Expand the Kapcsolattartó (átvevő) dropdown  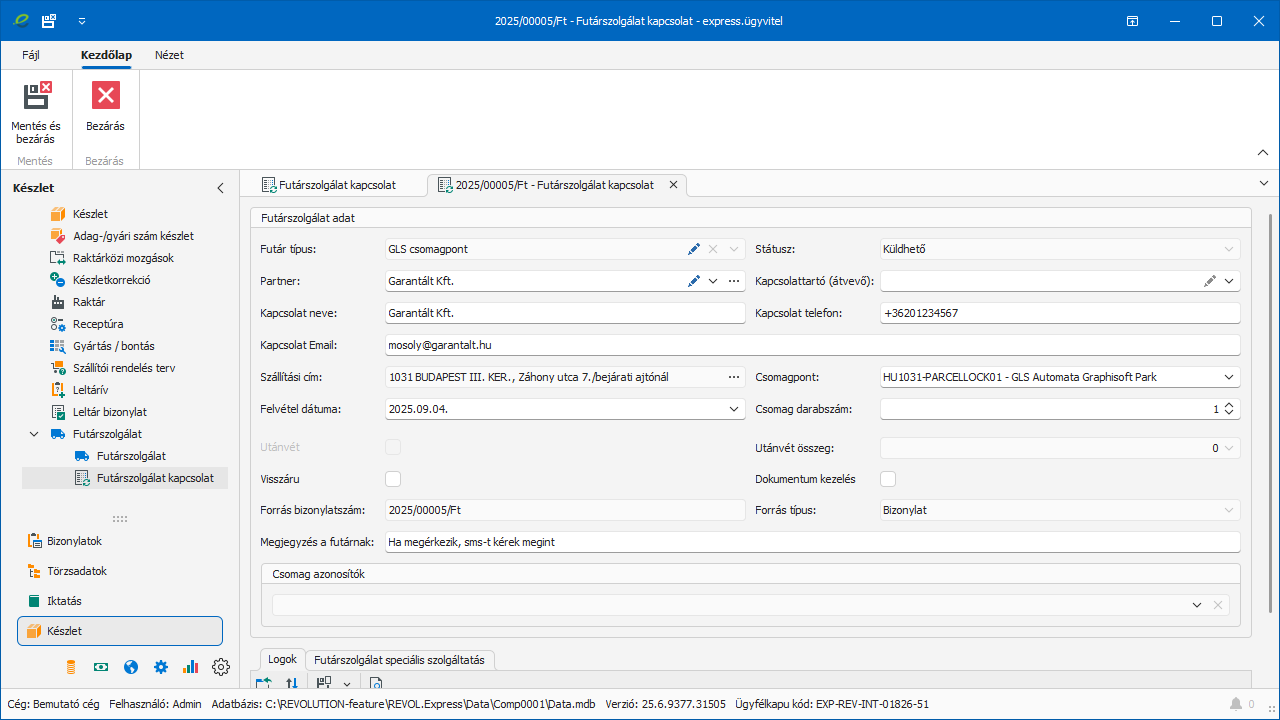click(x=1229, y=281)
